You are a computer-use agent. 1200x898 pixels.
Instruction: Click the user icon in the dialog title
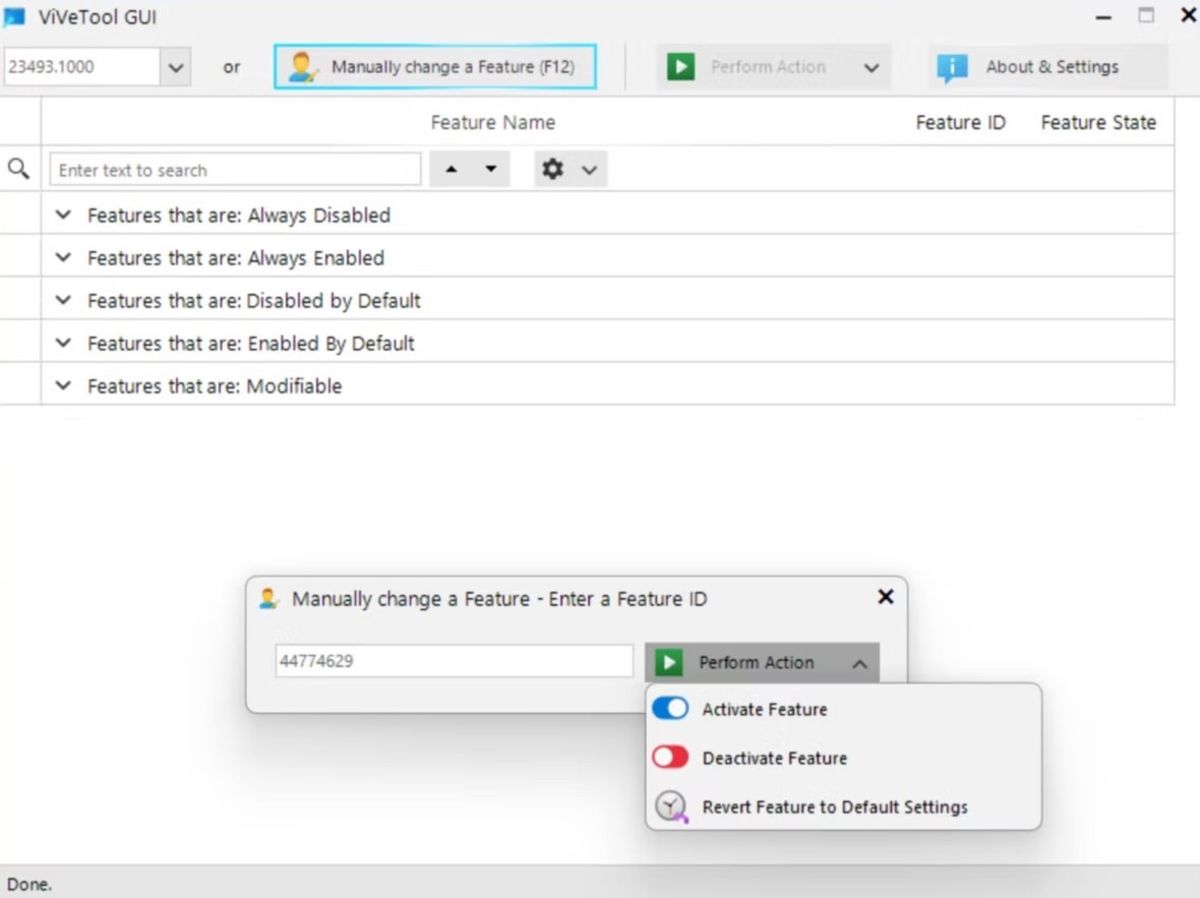[268, 599]
